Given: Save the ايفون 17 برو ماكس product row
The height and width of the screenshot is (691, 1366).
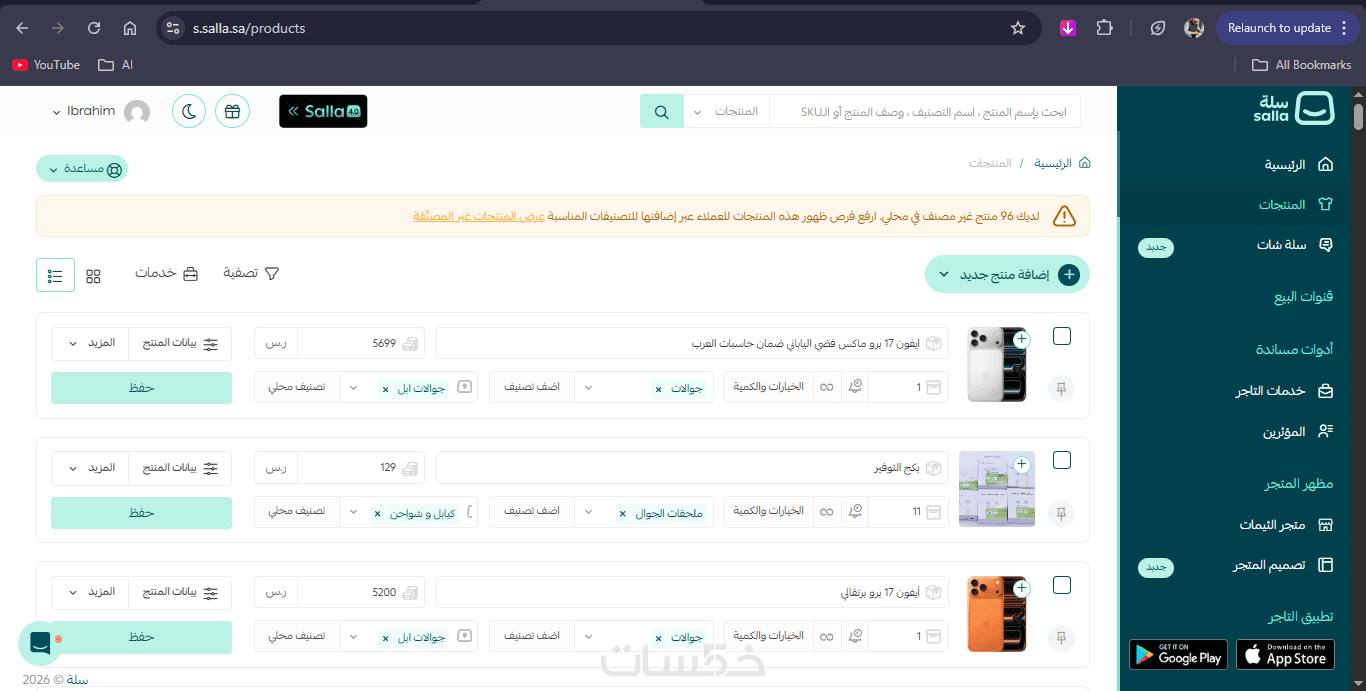Looking at the screenshot, I should (141, 388).
